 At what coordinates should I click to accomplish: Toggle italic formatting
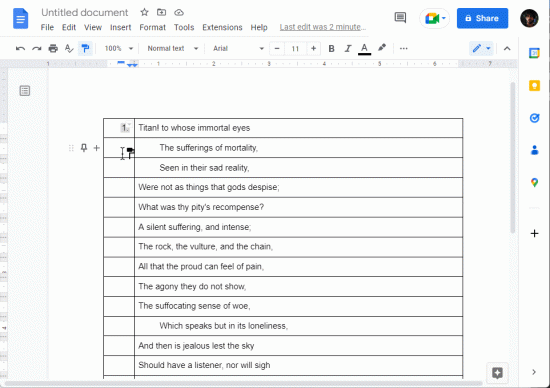click(x=348, y=48)
